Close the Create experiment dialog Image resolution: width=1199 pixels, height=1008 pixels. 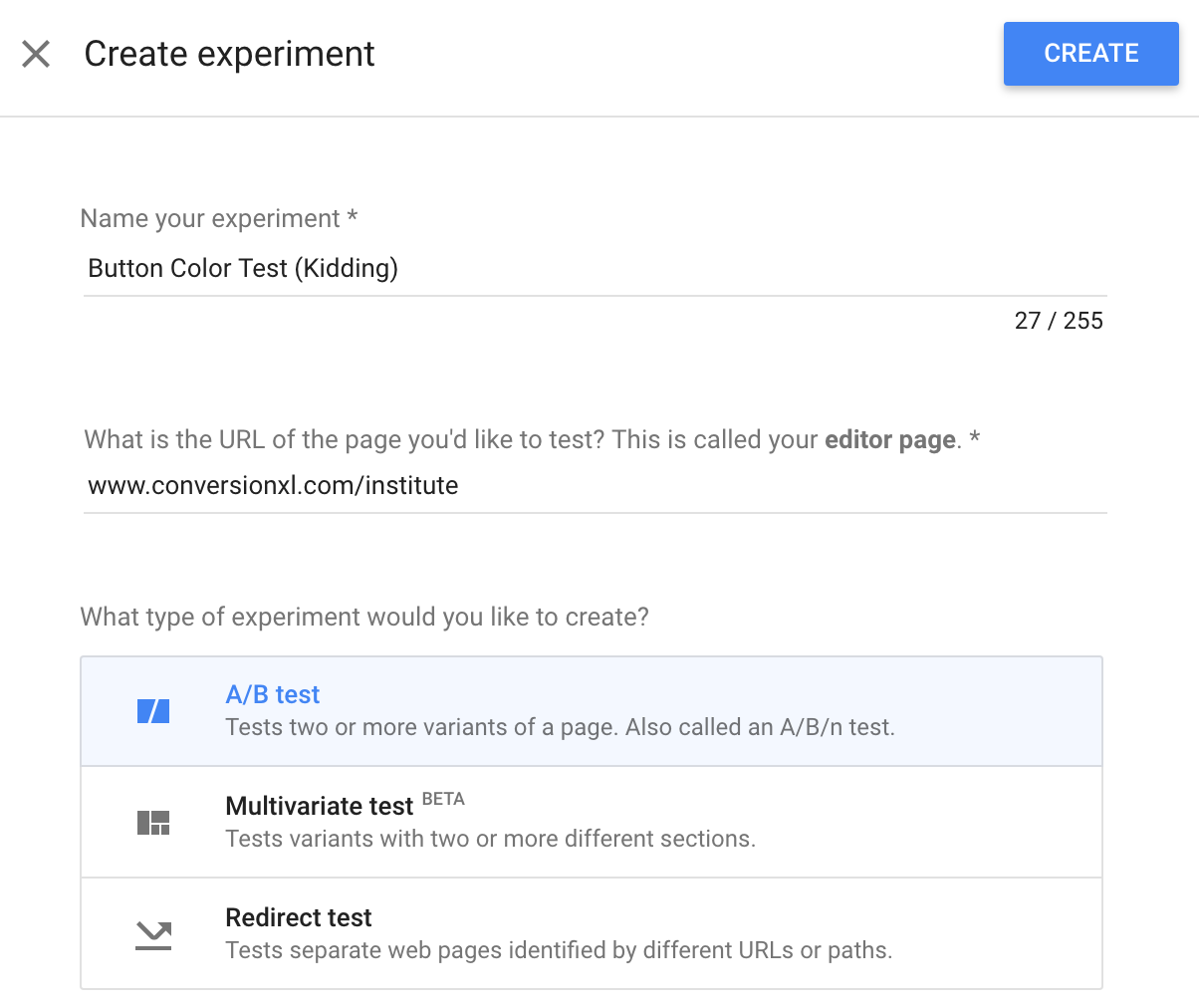36,54
